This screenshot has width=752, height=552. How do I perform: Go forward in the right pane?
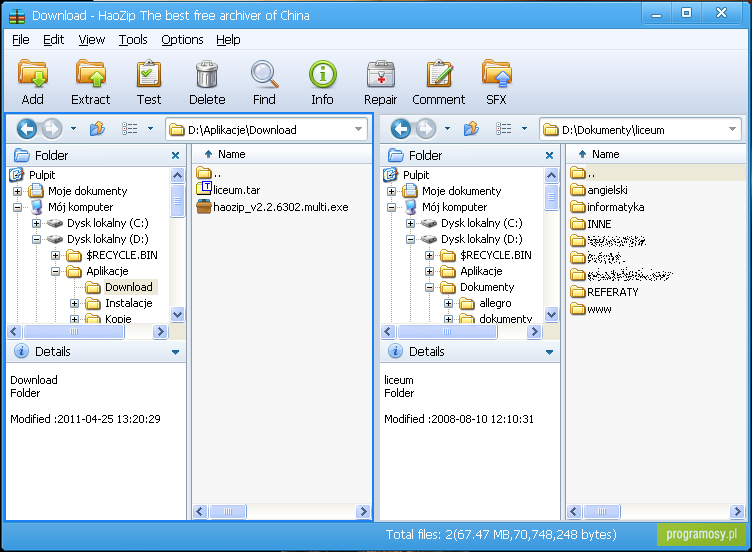(426, 129)
